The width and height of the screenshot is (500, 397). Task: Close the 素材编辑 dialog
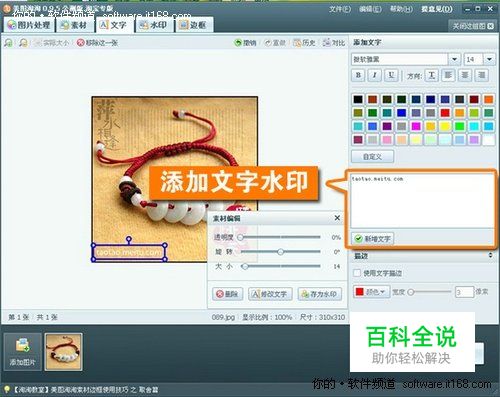click(337, 218)
